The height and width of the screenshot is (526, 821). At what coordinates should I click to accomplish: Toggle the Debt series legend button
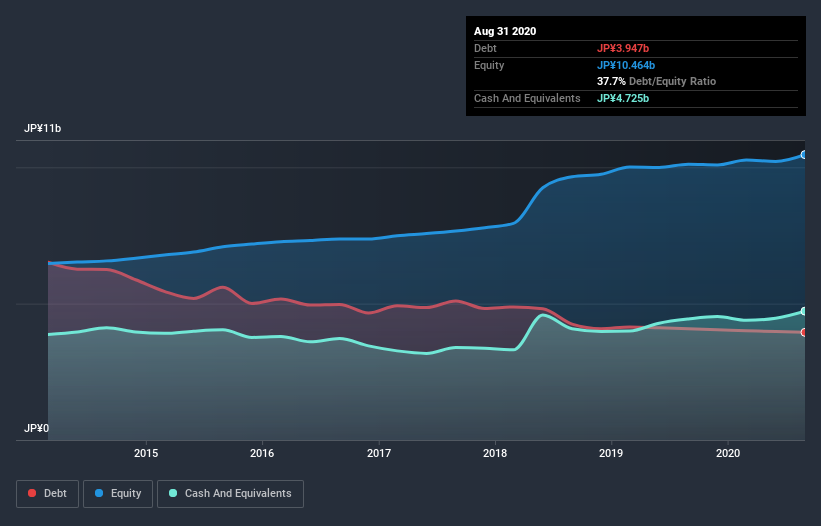point(48,494)
